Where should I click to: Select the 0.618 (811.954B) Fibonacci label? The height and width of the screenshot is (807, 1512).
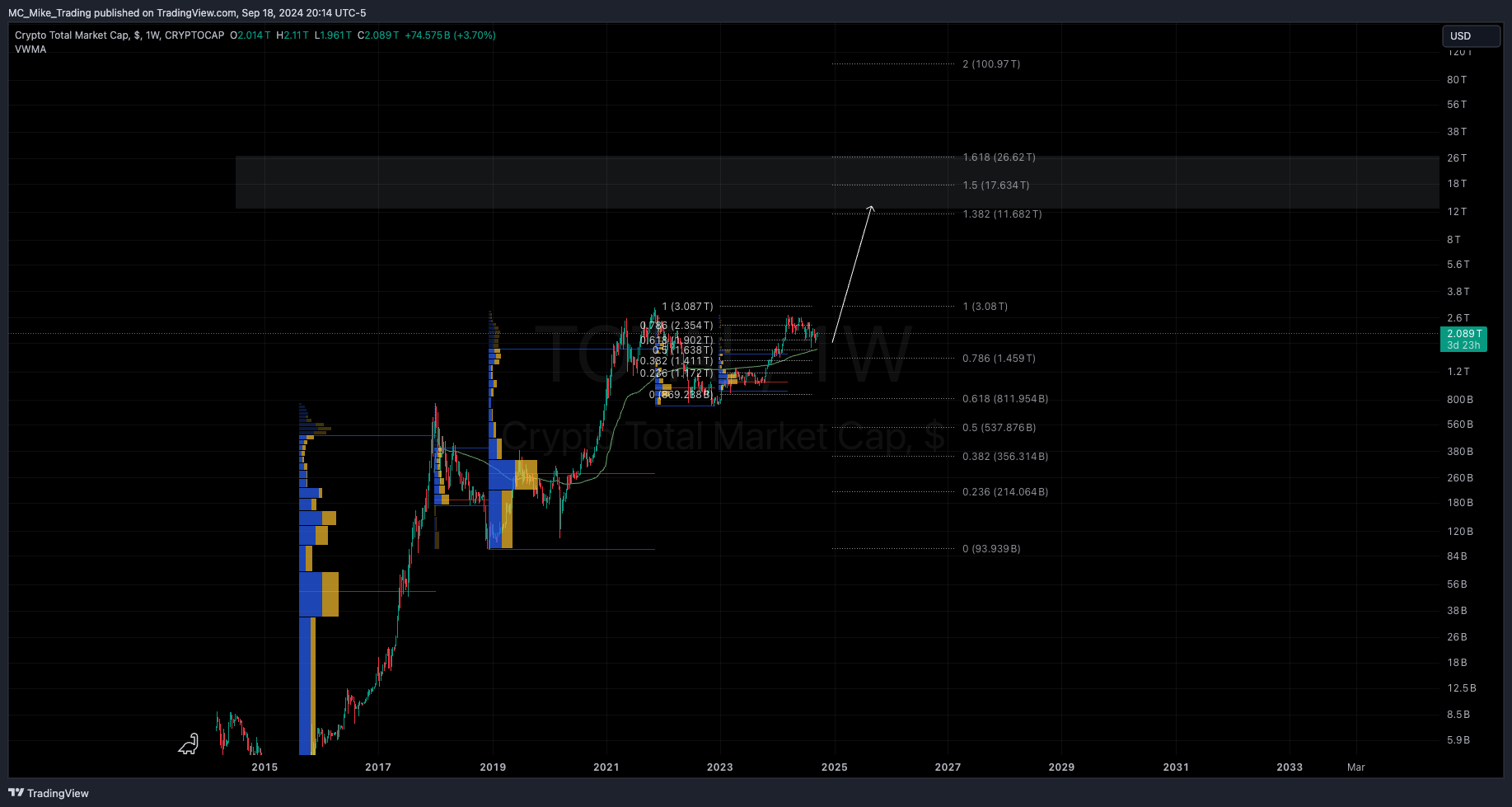pyautogui.click(x=1005, y=399)
